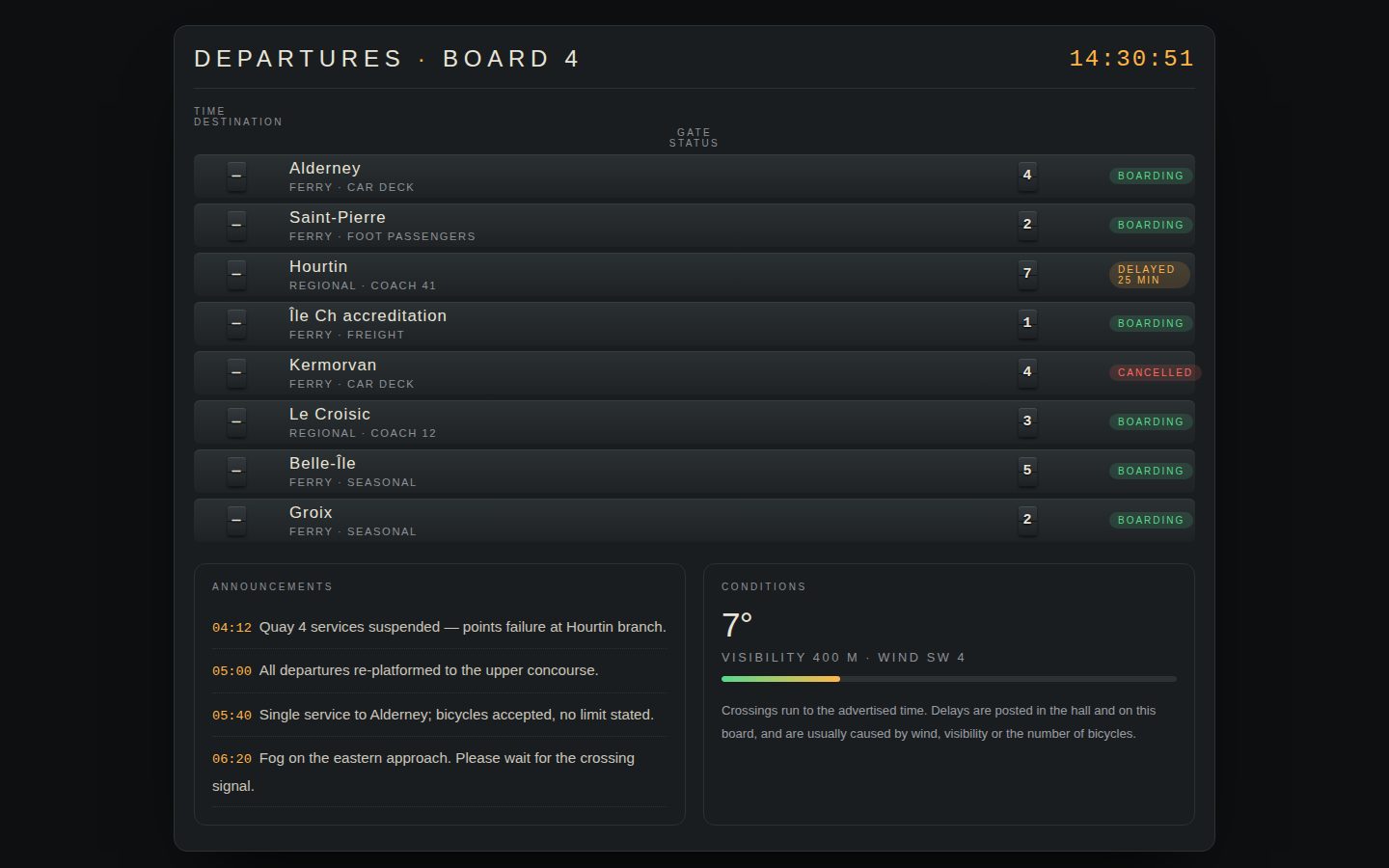Image resolution: width=1389 pixels, height=868 pixels.
Task: Click gate number 2 in Groix row
Action: (x=1027, y=520)
